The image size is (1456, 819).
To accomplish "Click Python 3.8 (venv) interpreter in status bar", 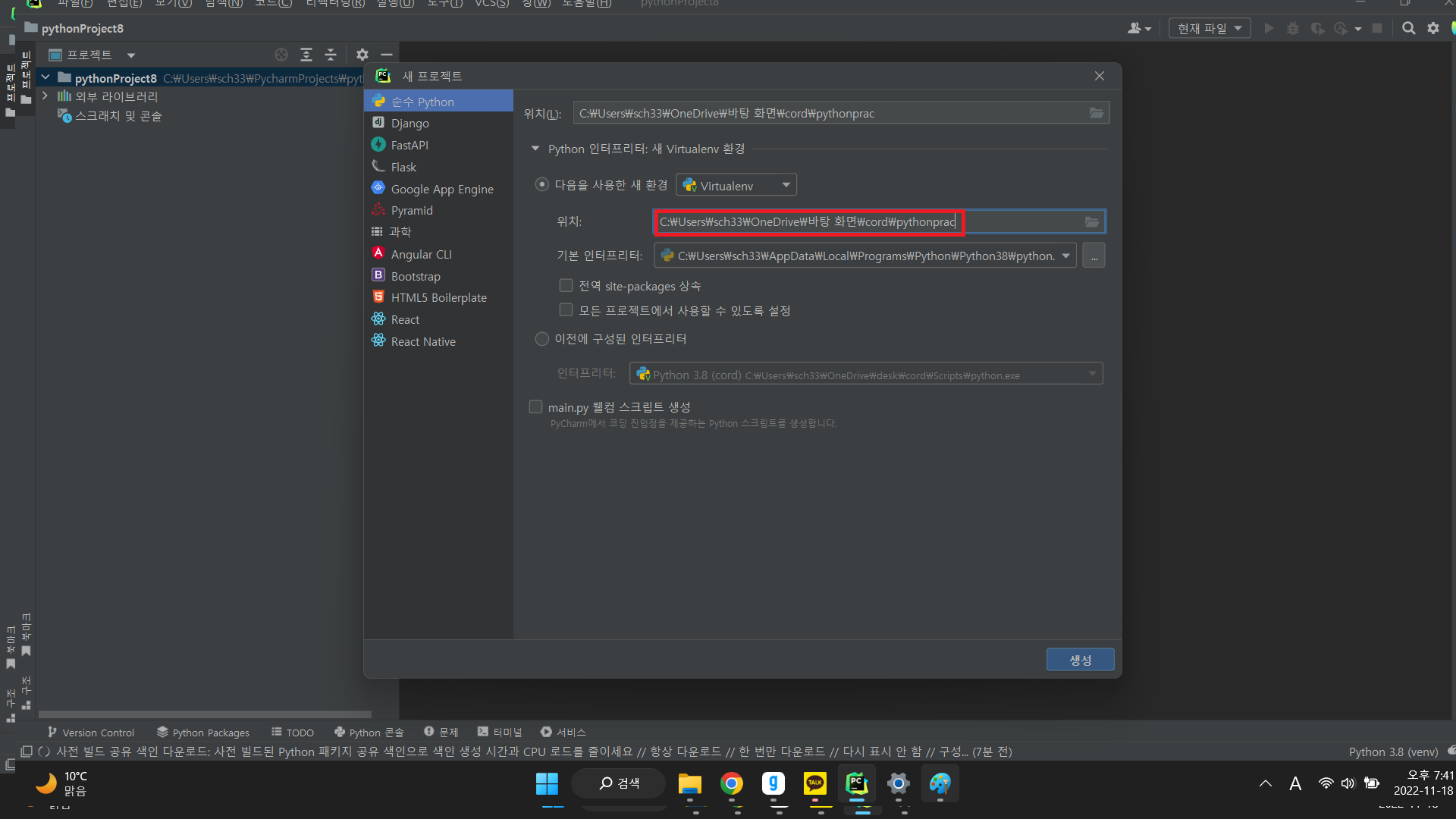I will tap(1393, 752).
